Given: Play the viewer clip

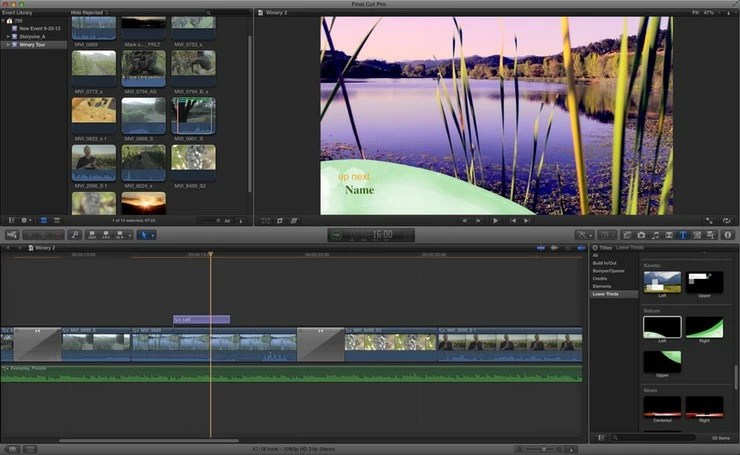Looking at the screenshot, I should (x=495, y=220).
